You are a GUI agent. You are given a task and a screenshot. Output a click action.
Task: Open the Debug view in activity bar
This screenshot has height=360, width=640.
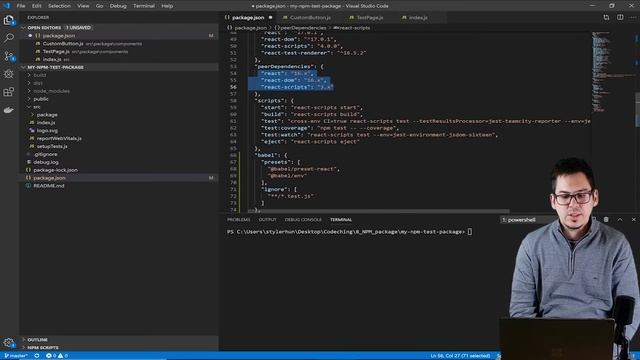coord(9,74)
